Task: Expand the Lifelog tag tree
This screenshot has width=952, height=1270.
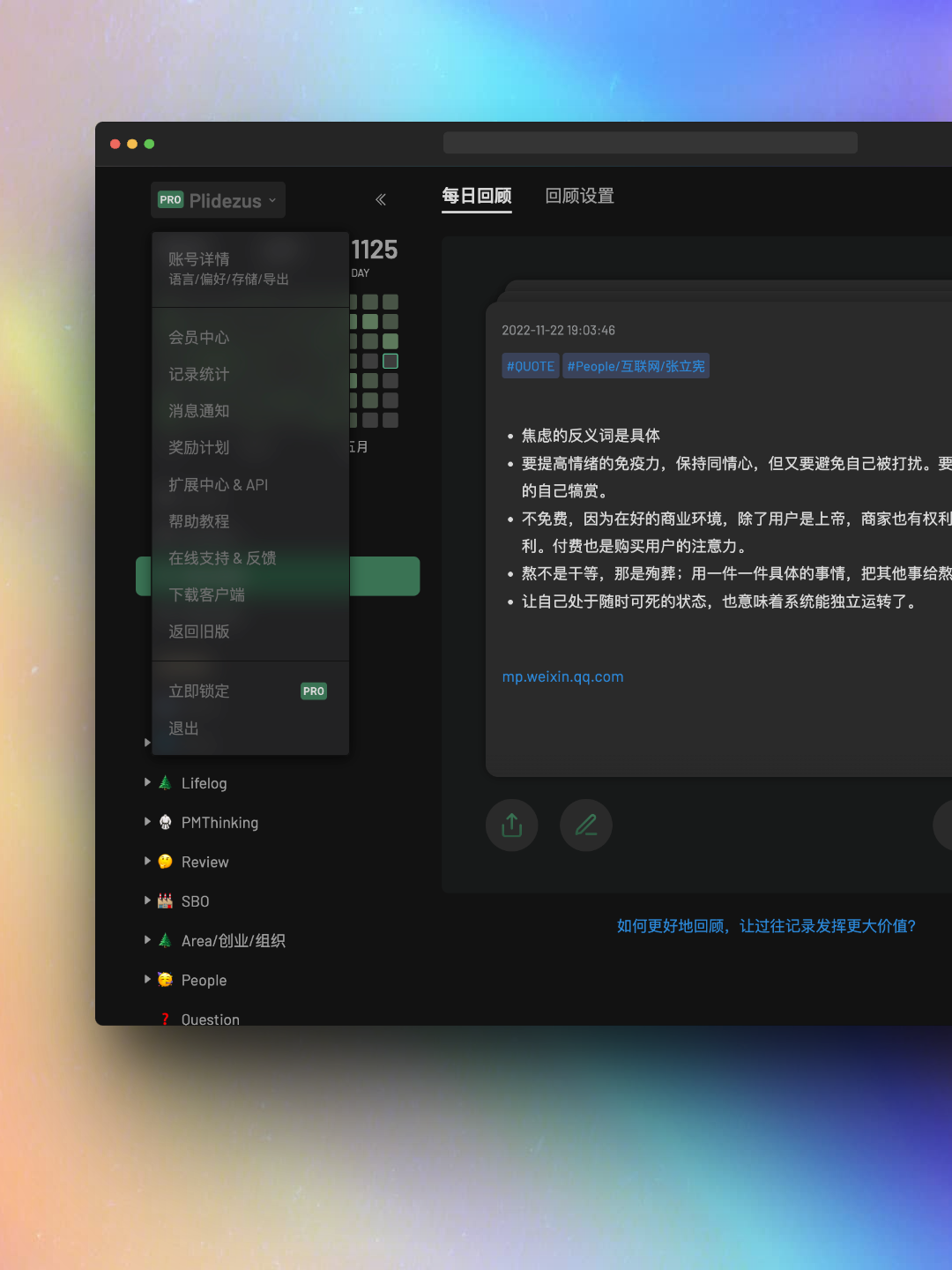Action: pos(147,782)
